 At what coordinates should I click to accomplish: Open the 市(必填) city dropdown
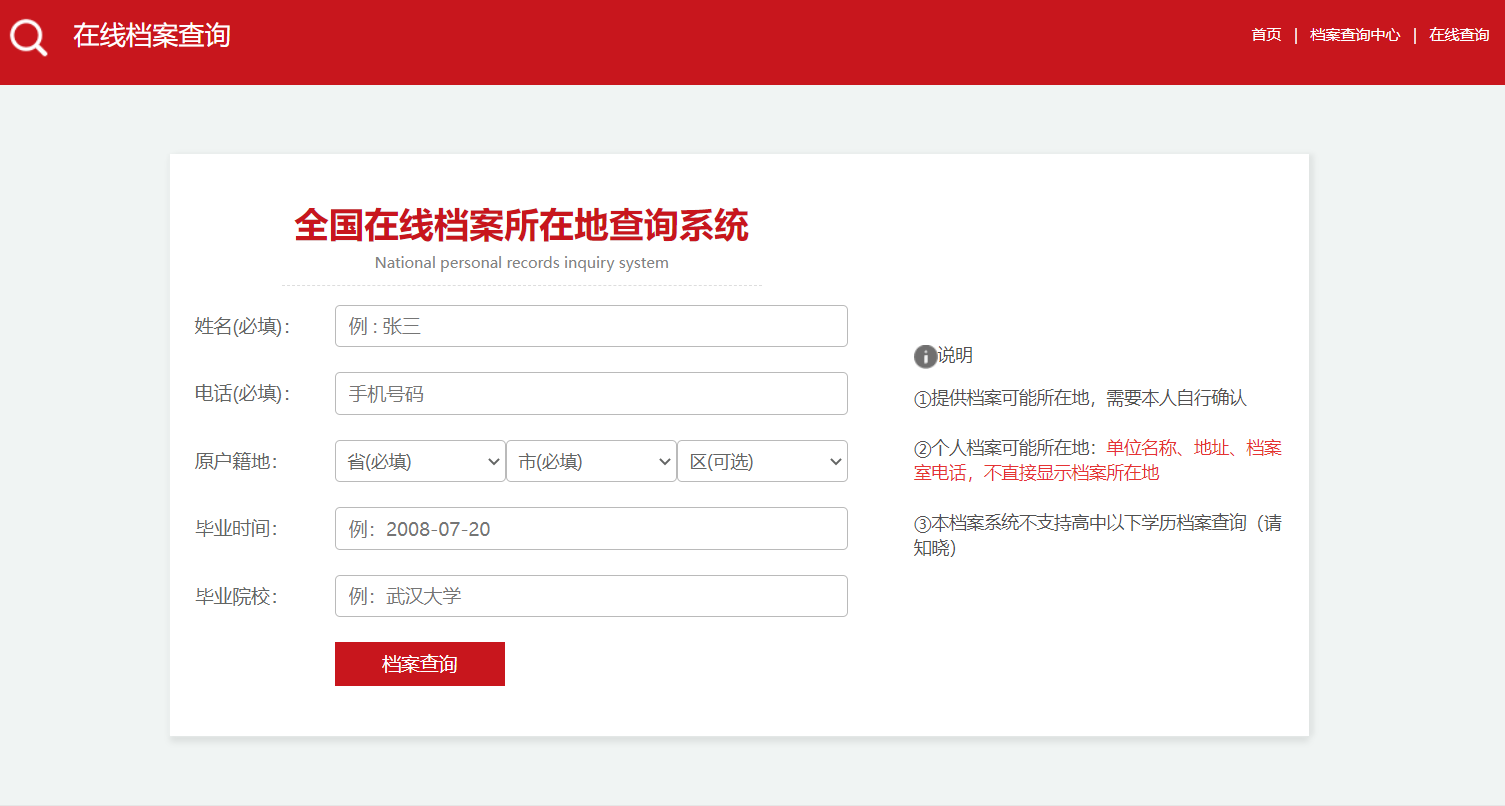click(591, 461)
